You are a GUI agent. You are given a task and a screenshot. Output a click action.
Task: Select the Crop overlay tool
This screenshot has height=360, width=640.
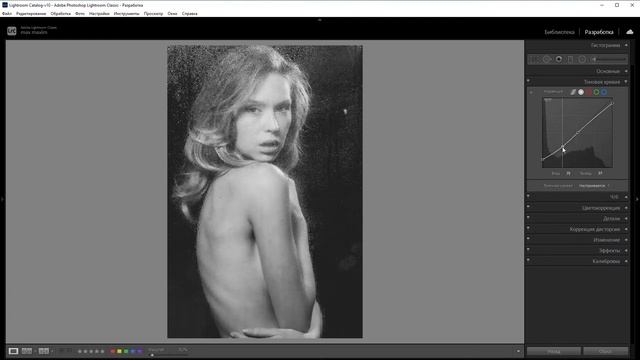534,59
